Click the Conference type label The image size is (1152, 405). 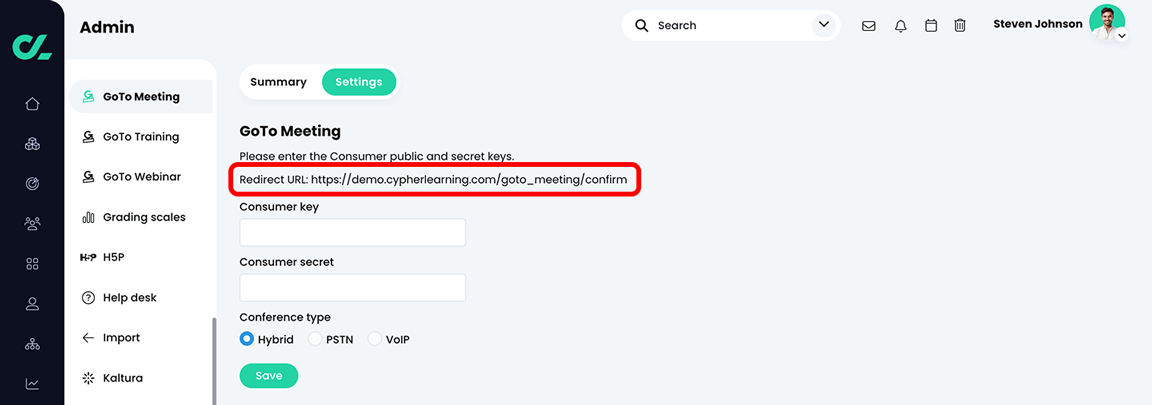[285, 318]
